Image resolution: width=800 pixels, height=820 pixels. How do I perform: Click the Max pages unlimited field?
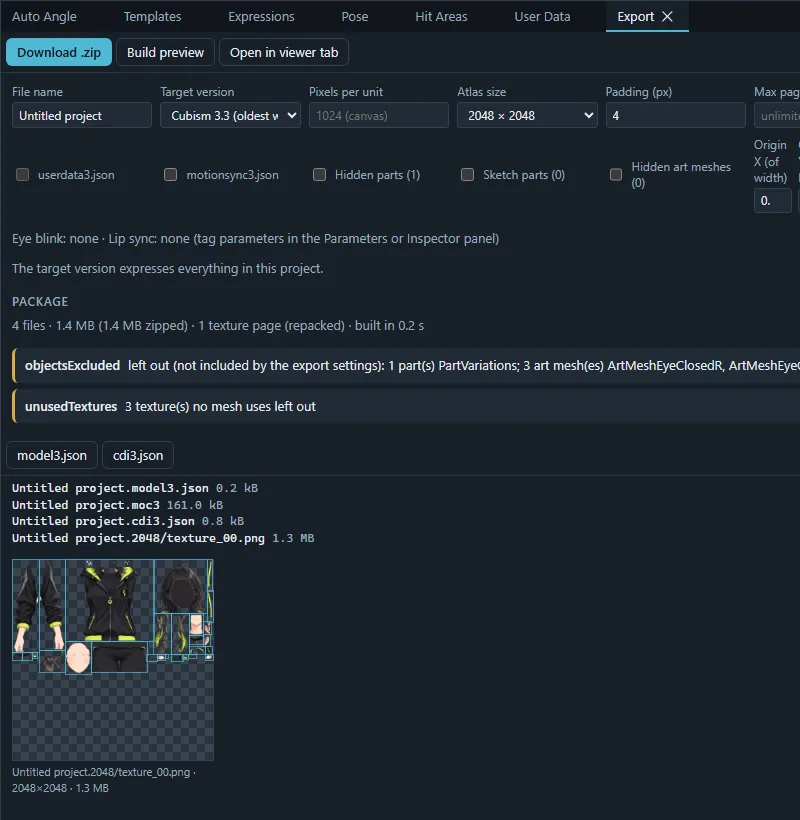click(777, 116)
